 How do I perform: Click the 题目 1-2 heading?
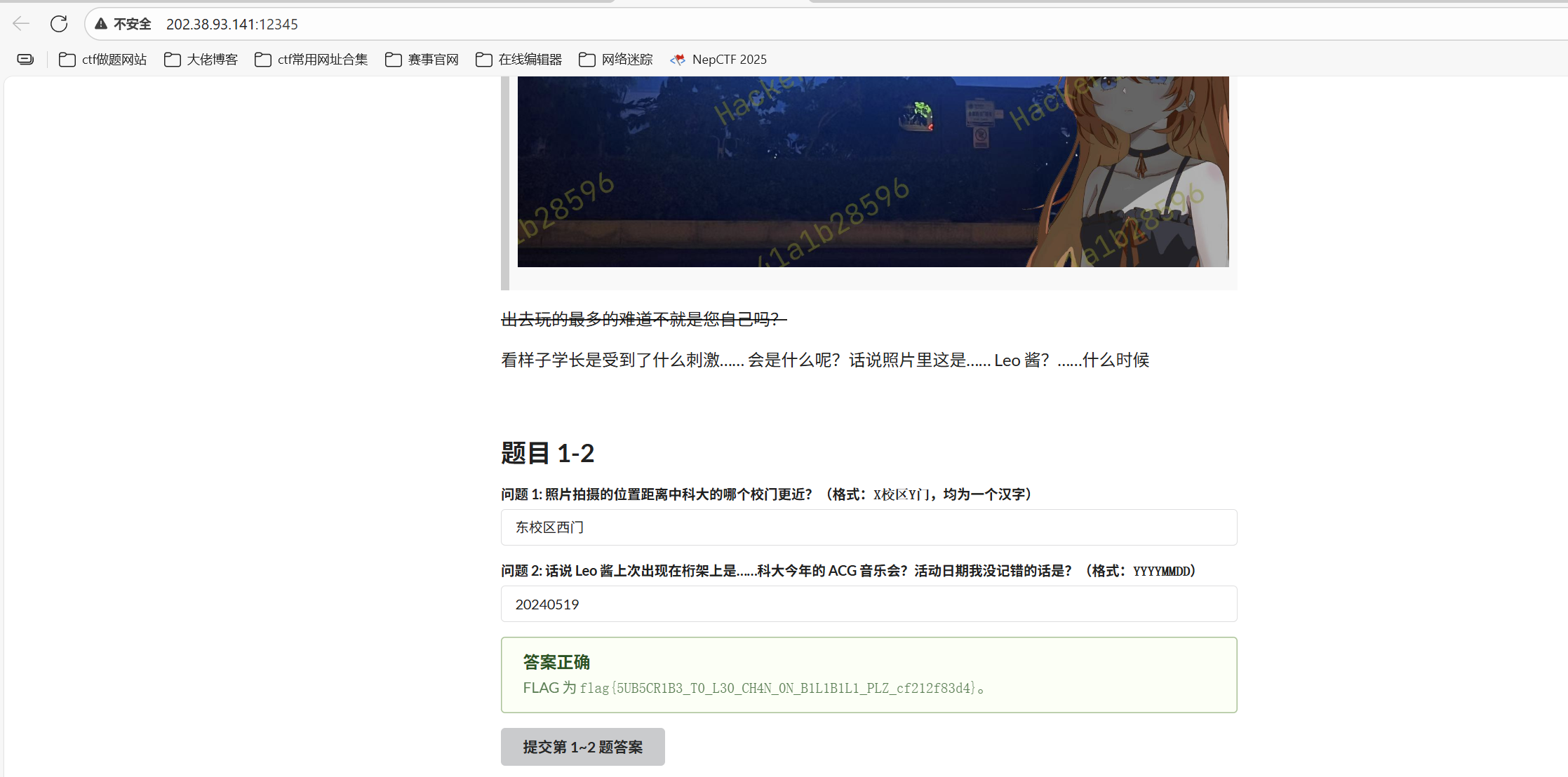click(x=547, y=453)
